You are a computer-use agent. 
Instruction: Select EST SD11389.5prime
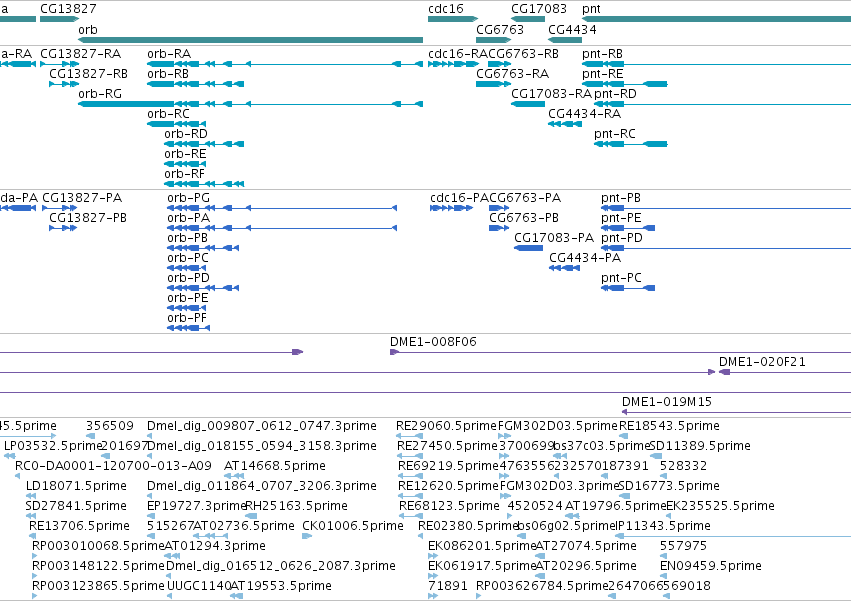pos(700,446)
